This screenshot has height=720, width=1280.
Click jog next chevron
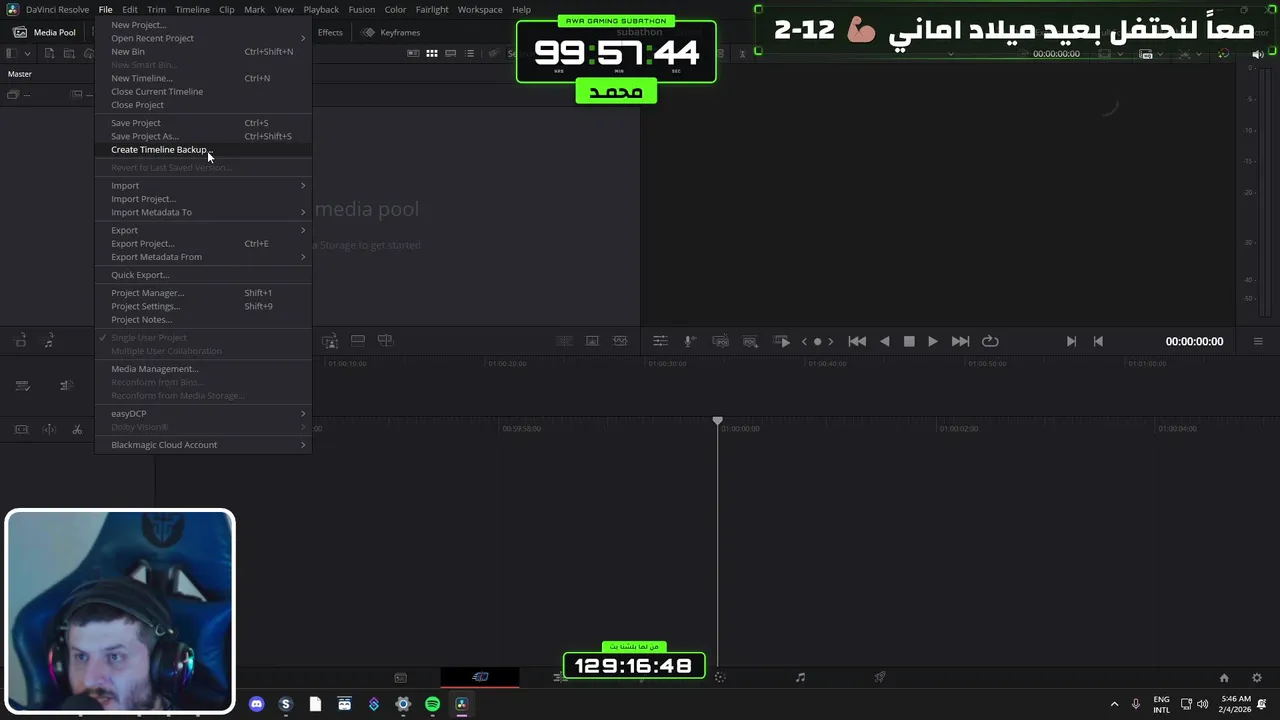830,342
